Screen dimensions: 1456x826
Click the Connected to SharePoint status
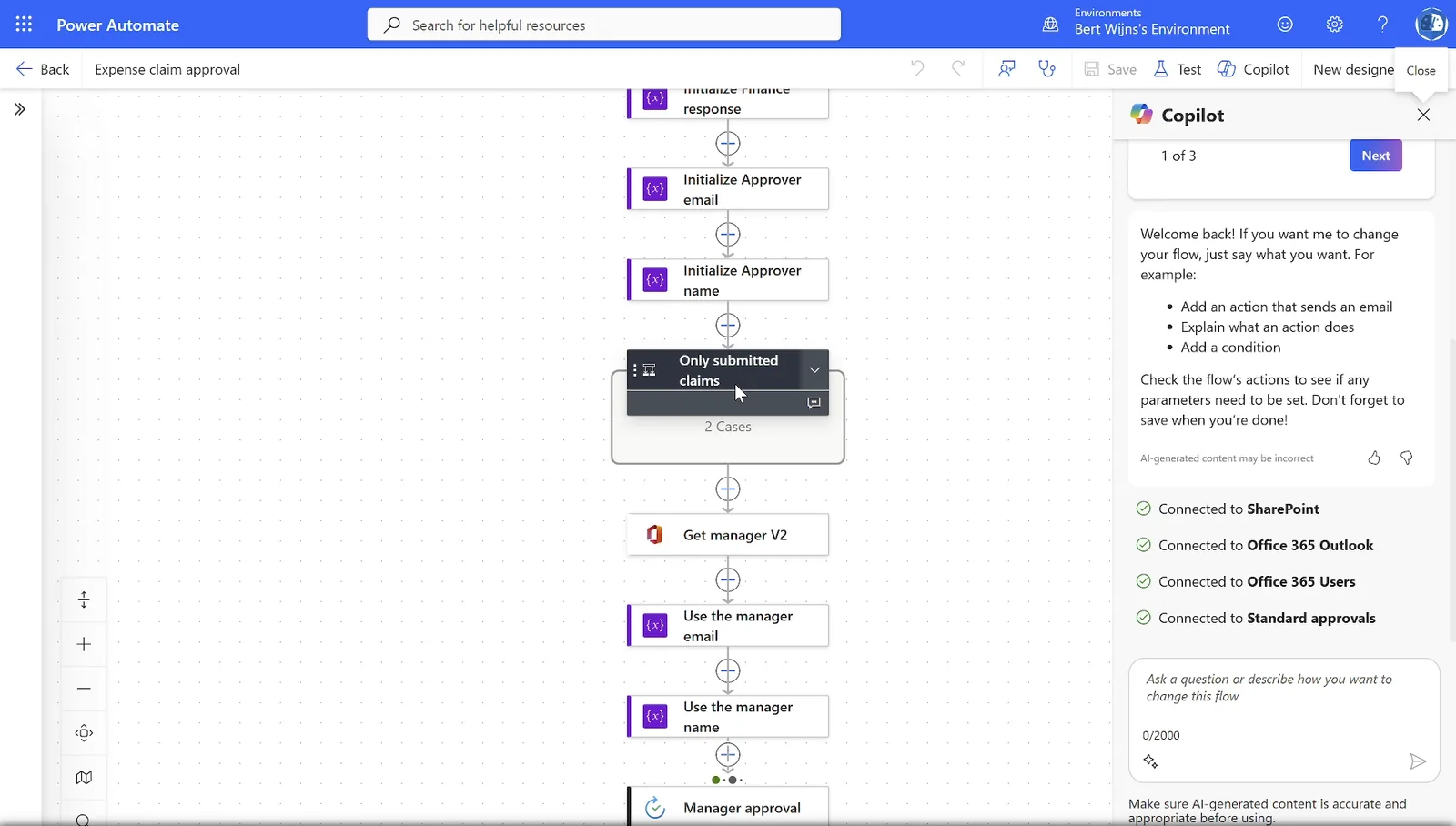pyautogui.click(x=1228, y=509)
